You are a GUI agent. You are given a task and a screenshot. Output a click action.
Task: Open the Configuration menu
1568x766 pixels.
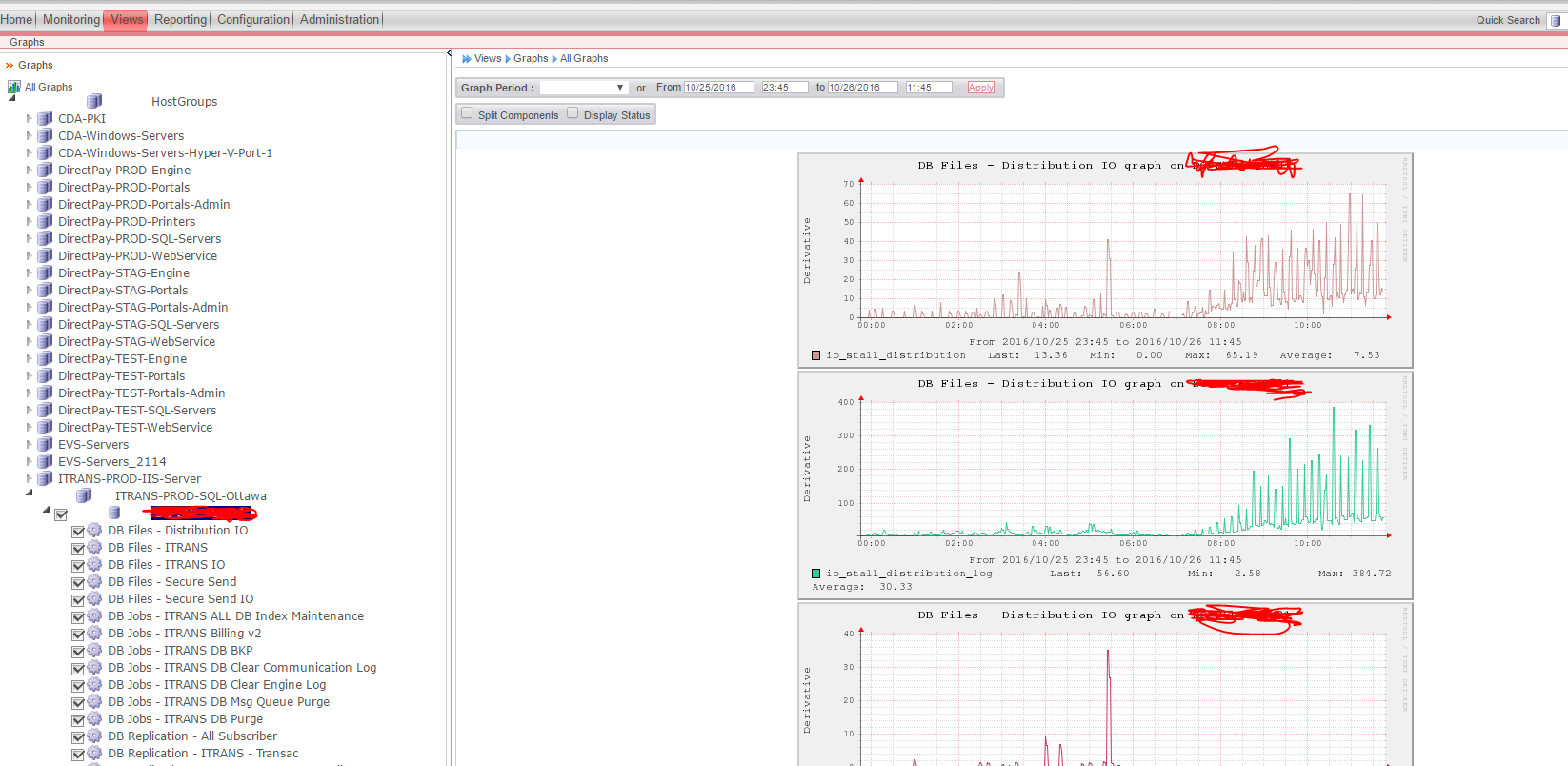(x=253, y=19)
